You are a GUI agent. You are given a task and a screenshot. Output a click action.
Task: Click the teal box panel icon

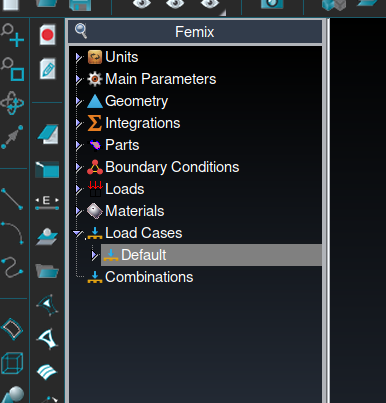pos(47,169)
